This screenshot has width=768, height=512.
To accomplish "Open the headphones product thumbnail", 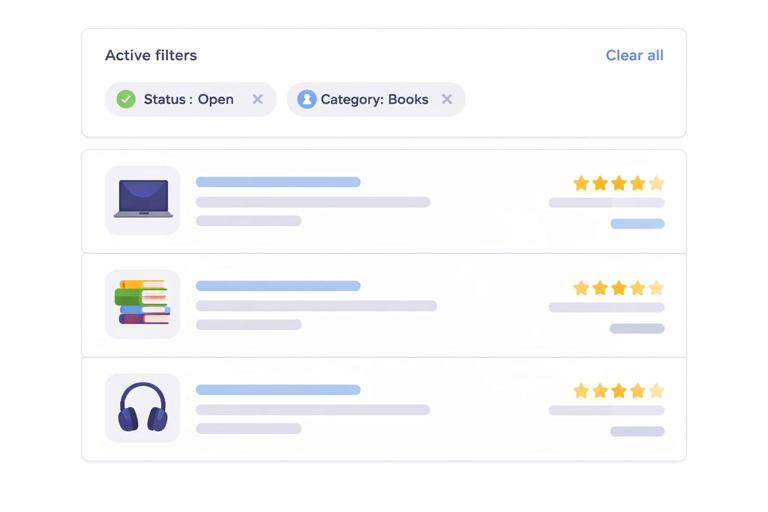I will (x=143, y=408).
